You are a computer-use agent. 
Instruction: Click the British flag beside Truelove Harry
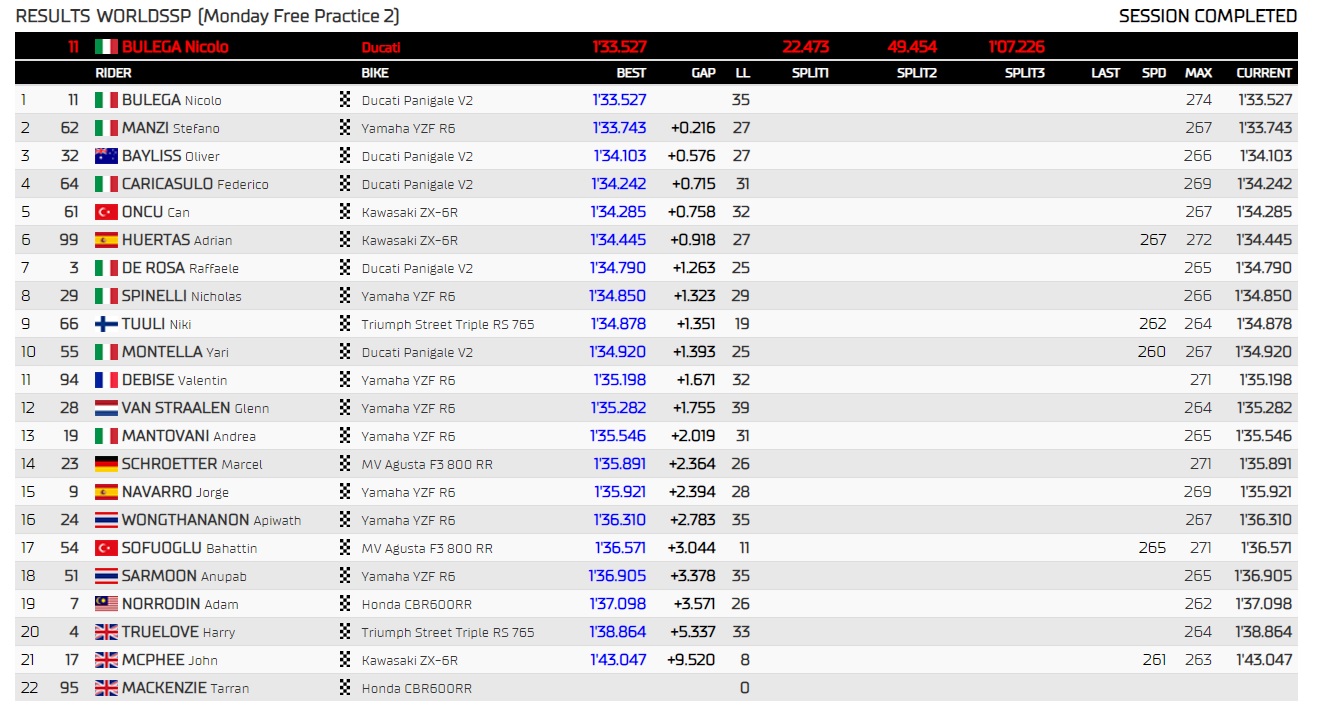tap(106, 632)
